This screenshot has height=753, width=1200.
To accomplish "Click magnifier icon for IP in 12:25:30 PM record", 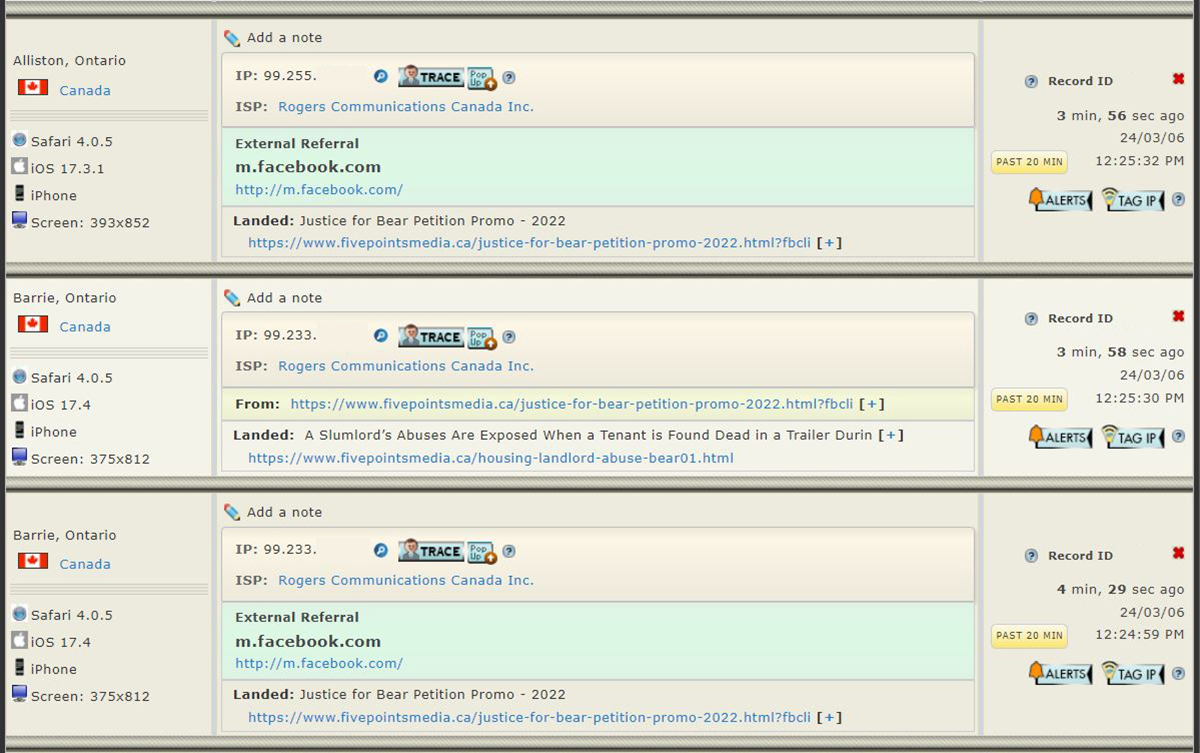I will click(x=381, y=337).
